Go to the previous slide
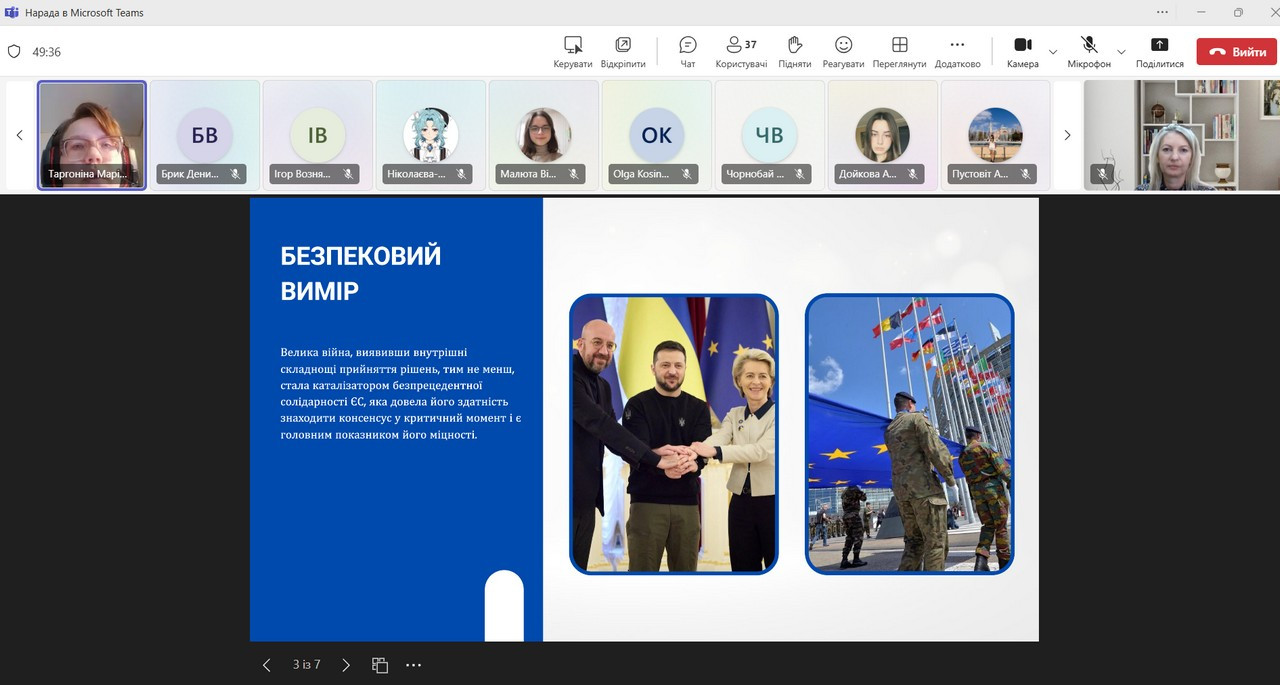Screen dimensions: 1280x685 266,665
